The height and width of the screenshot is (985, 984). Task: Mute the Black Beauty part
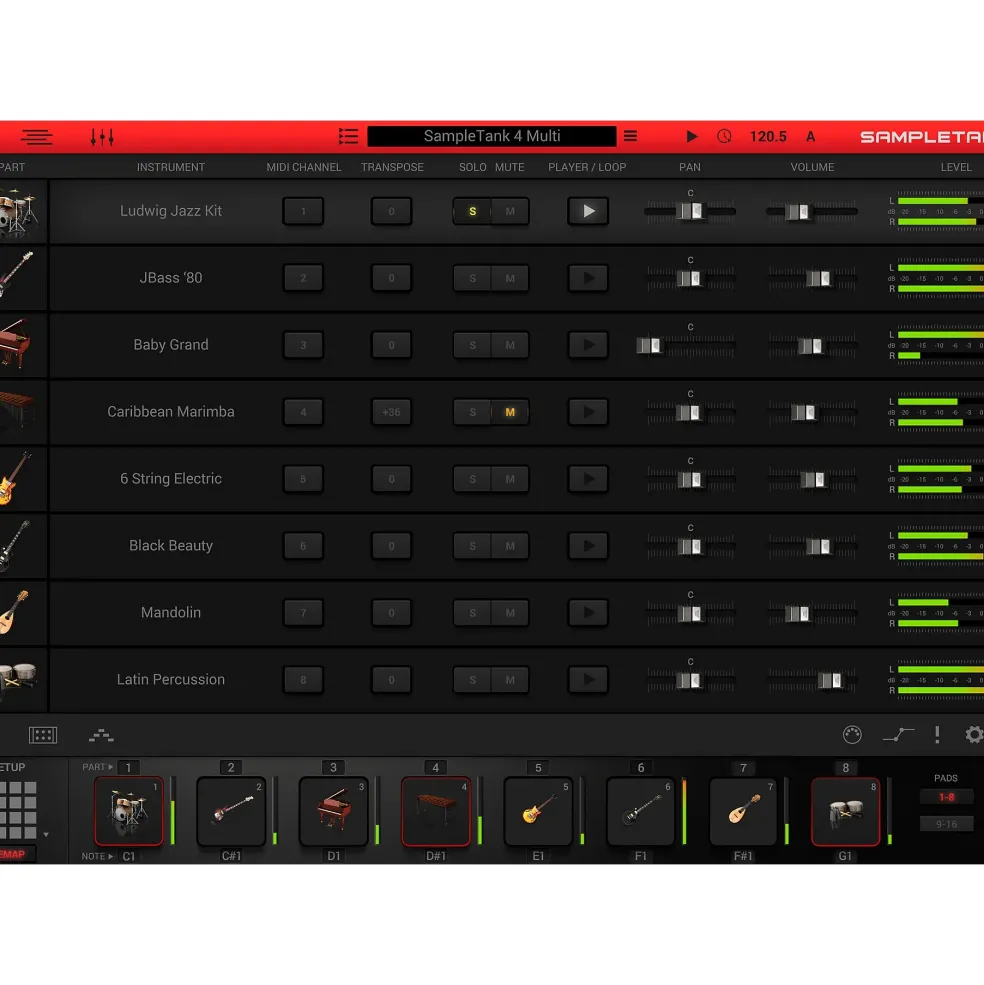point(510,546)
